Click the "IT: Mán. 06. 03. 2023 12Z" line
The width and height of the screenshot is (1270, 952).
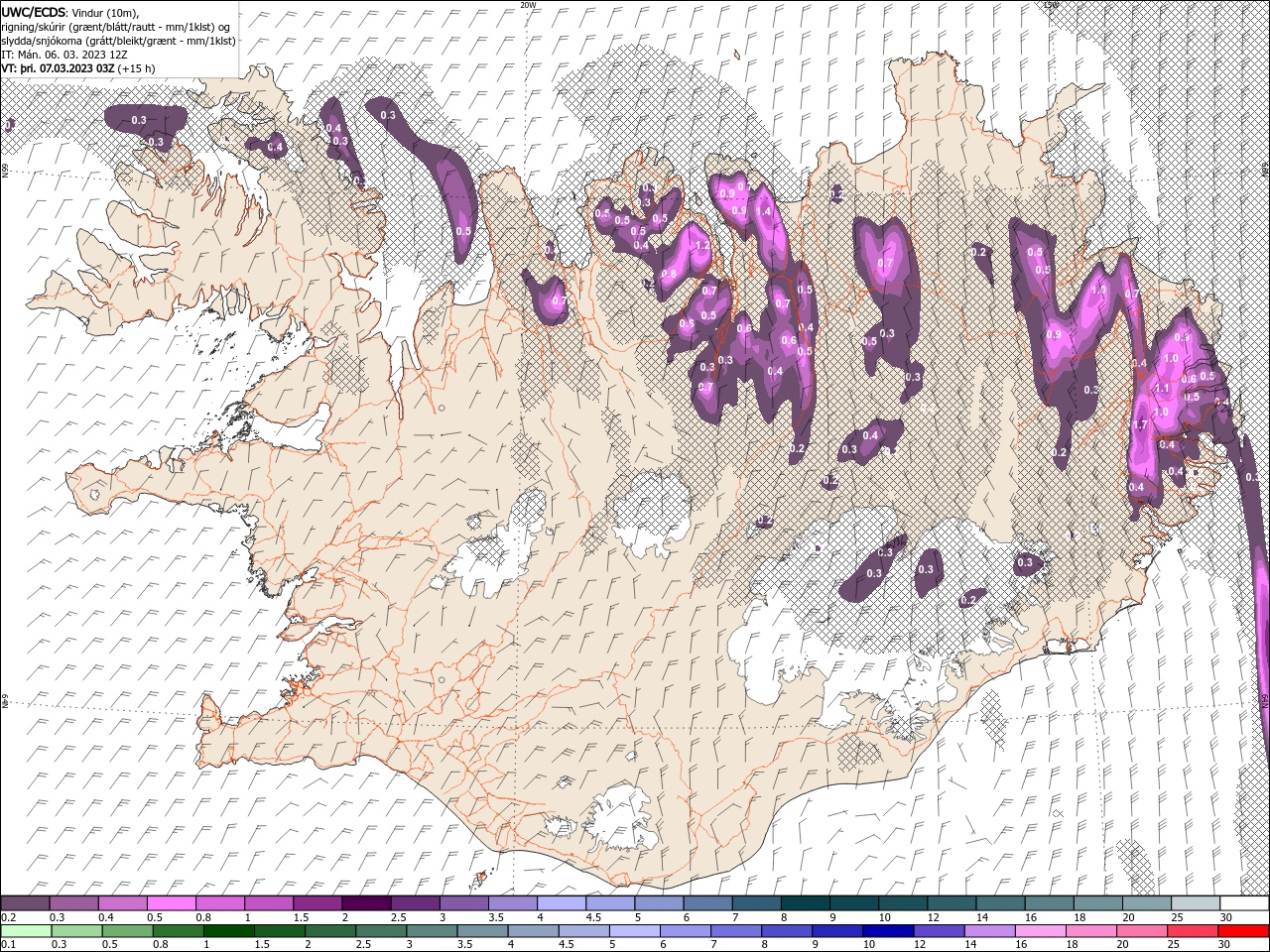coord(63,55)
